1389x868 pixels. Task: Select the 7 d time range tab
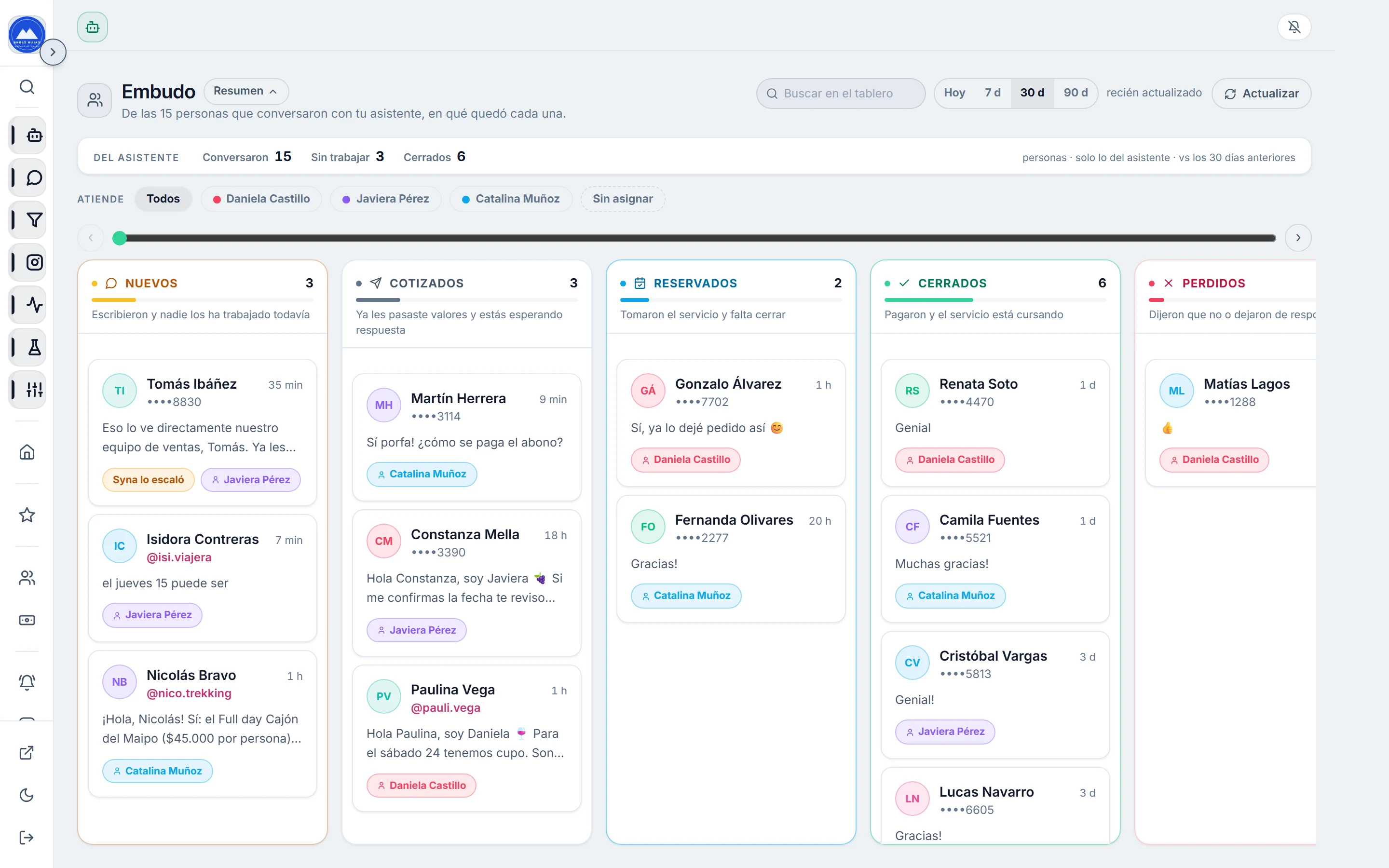[993, 93]
